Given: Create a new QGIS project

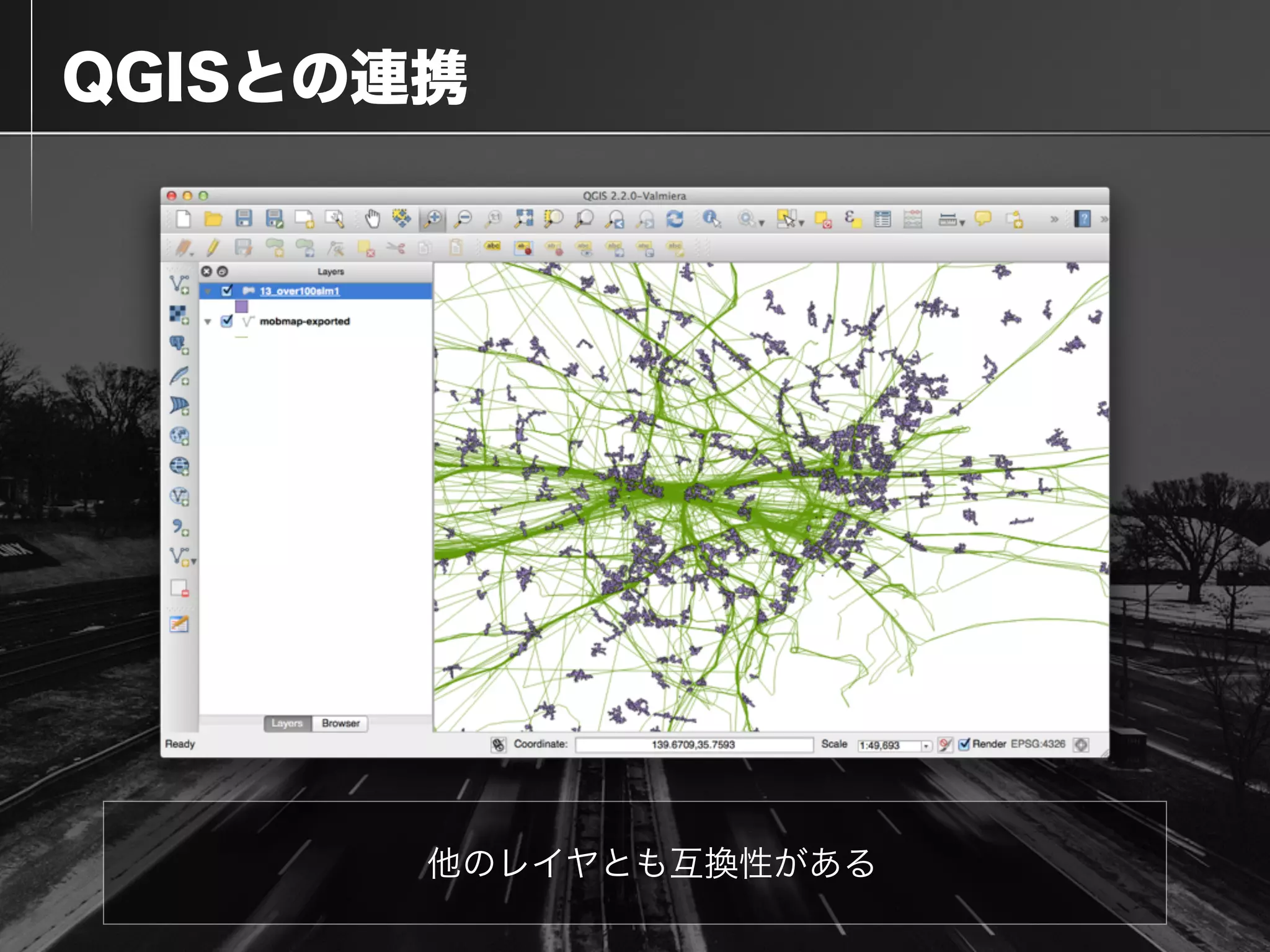Looking at the screenshot, I should tap(183, 219).
